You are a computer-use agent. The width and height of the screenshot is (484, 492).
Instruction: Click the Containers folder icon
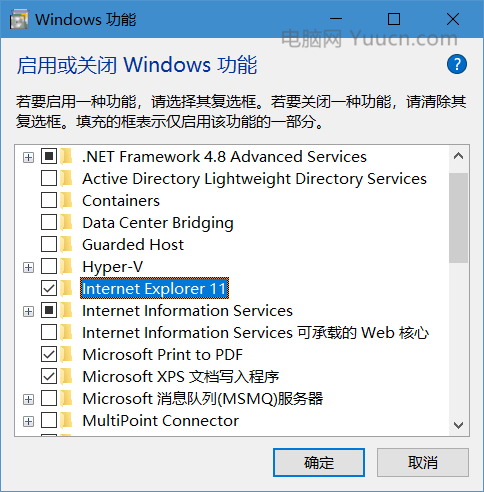tap(67, 201)
